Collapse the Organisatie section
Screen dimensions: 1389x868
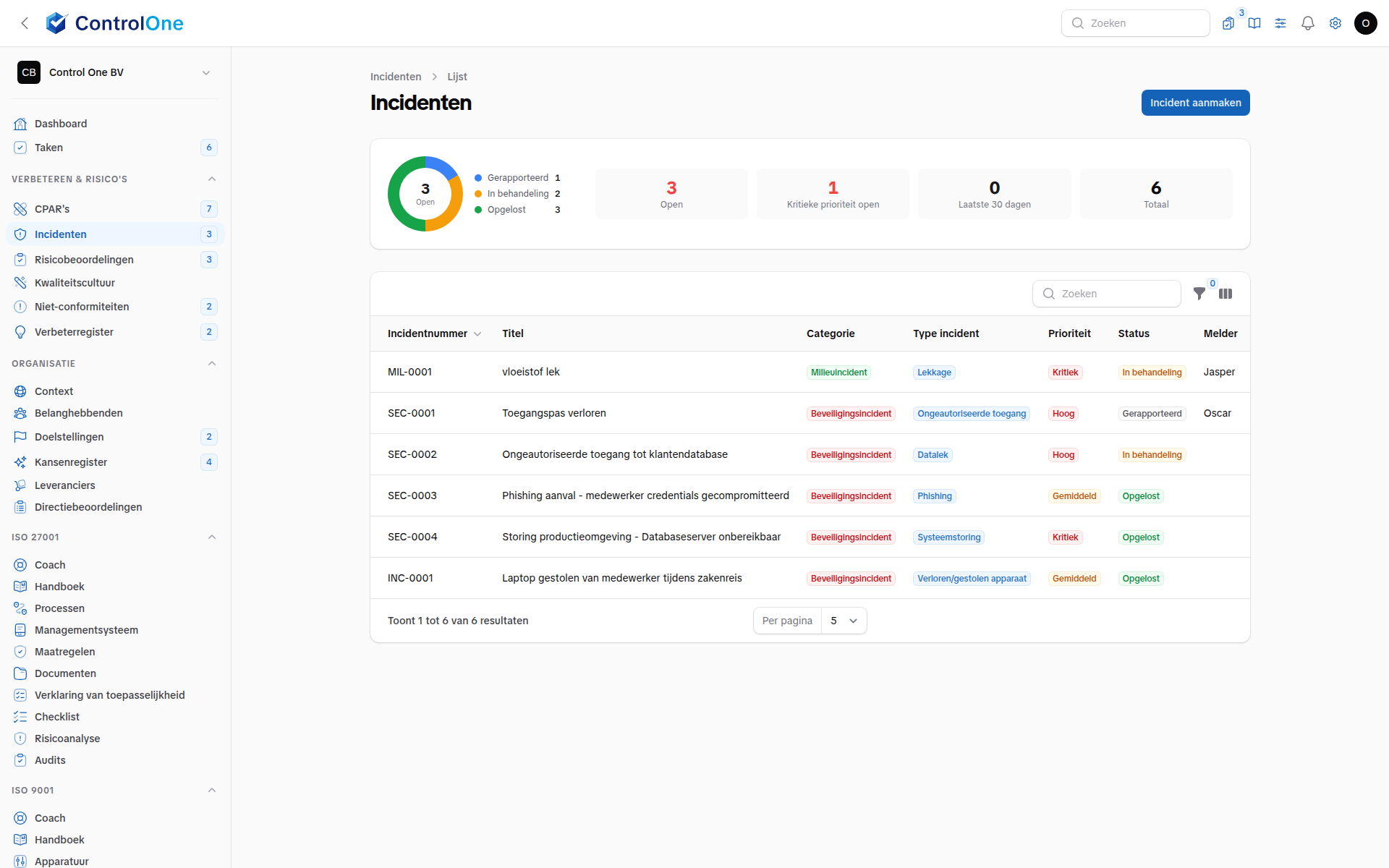pos(212,363)
